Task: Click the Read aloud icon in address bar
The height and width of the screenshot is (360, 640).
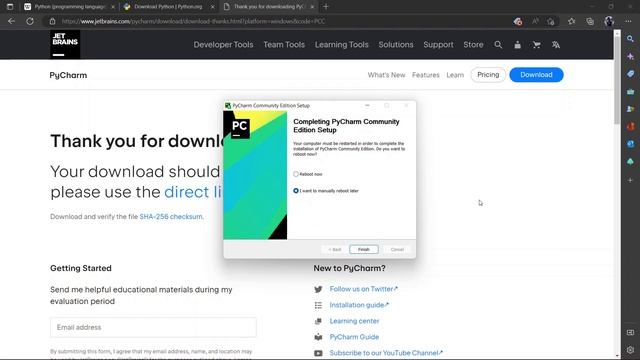Action: (535, 21)
